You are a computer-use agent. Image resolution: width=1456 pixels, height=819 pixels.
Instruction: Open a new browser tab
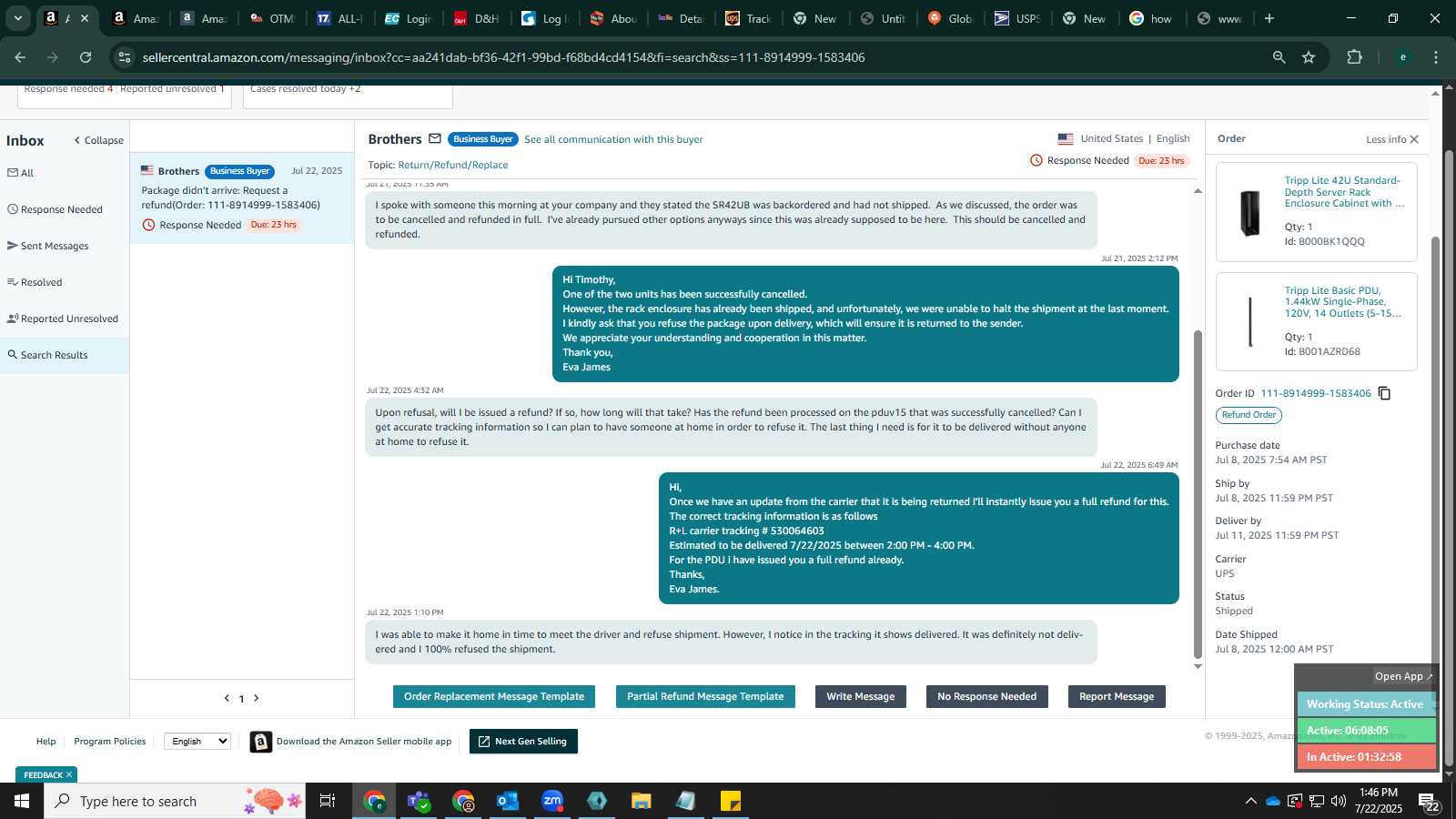point(1269,18)
